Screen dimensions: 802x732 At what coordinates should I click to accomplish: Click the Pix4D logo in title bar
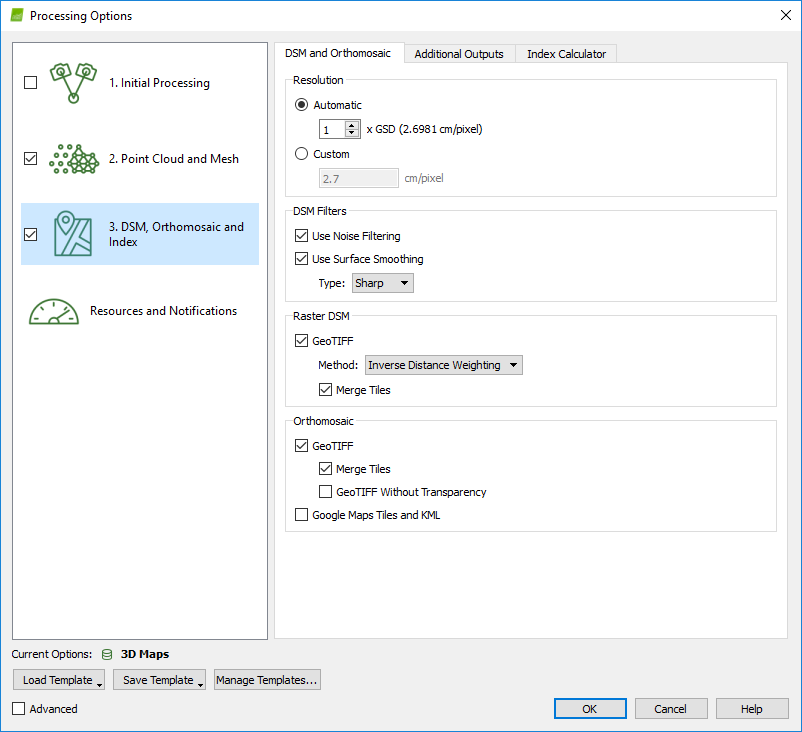tap(16, 15)
